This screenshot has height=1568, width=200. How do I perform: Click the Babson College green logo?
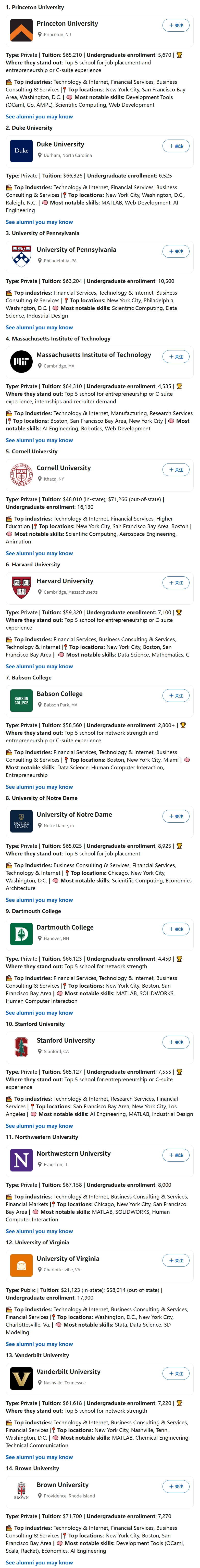click(21, 700)
